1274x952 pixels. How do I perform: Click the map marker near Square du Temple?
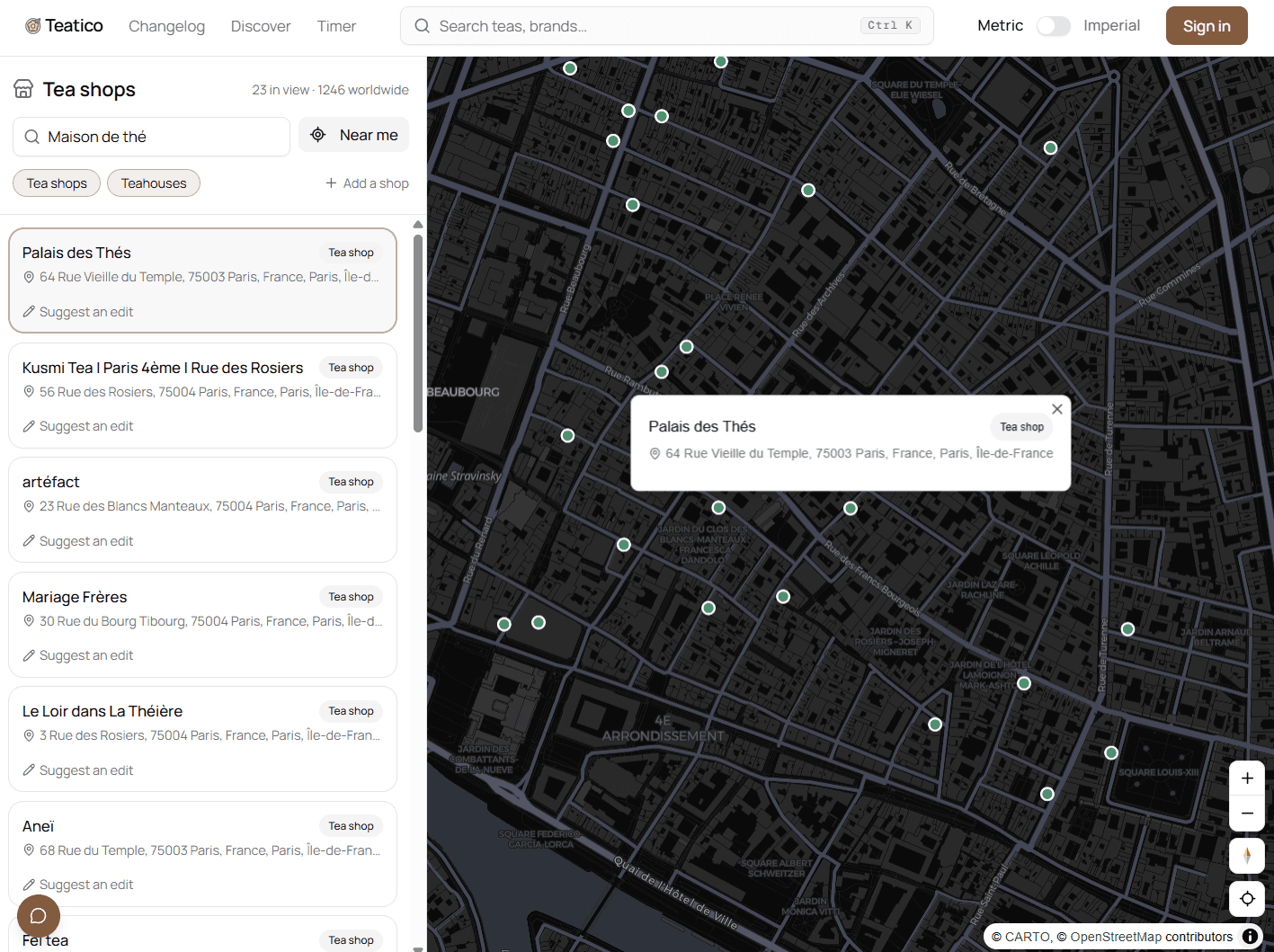[x=1050, y=147]
